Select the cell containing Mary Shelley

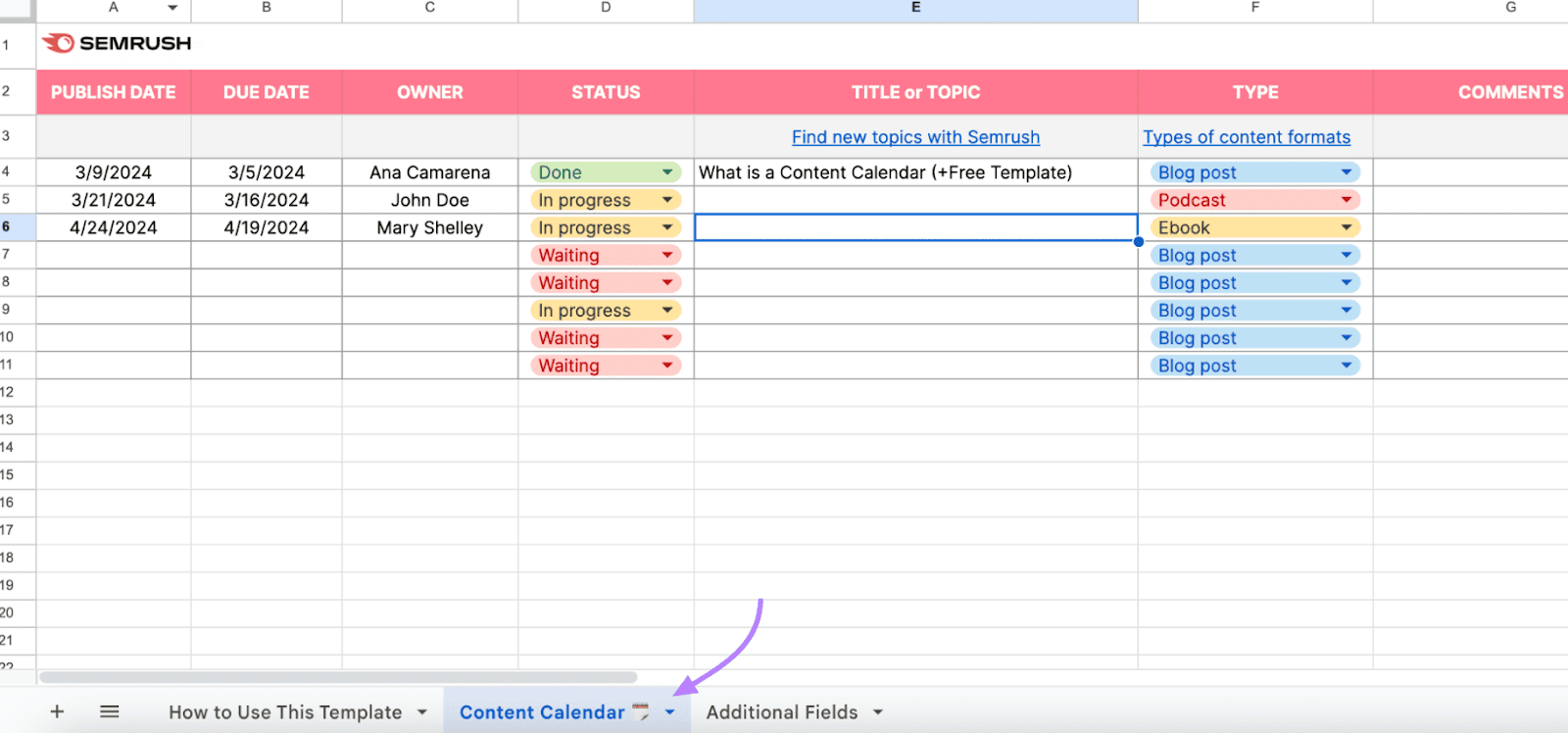tap(429, 226)
